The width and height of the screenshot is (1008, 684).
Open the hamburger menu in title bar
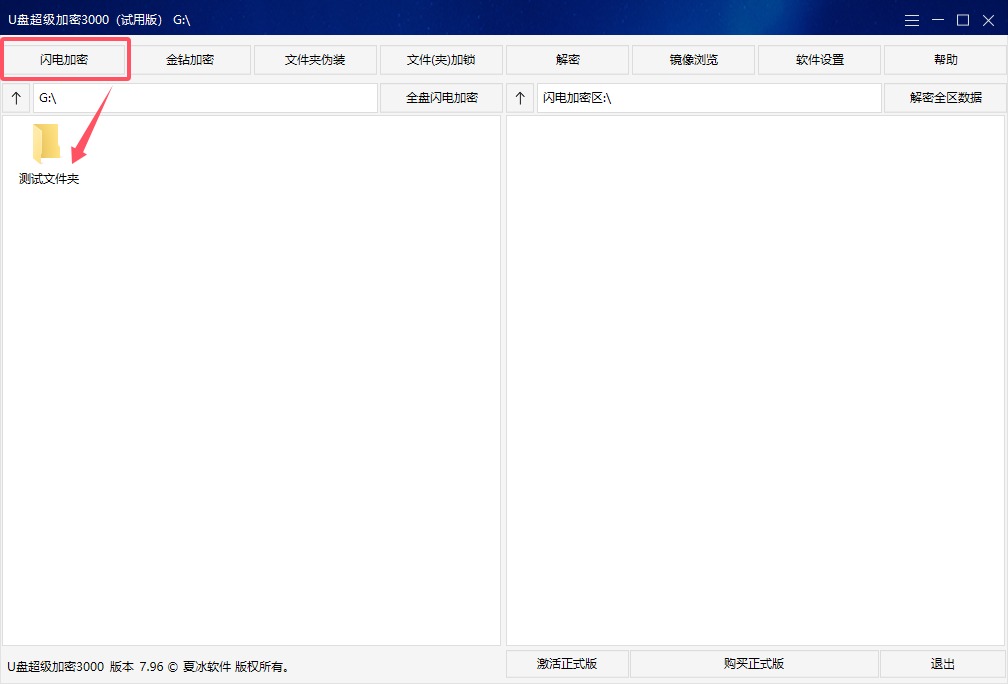(912, 21)
